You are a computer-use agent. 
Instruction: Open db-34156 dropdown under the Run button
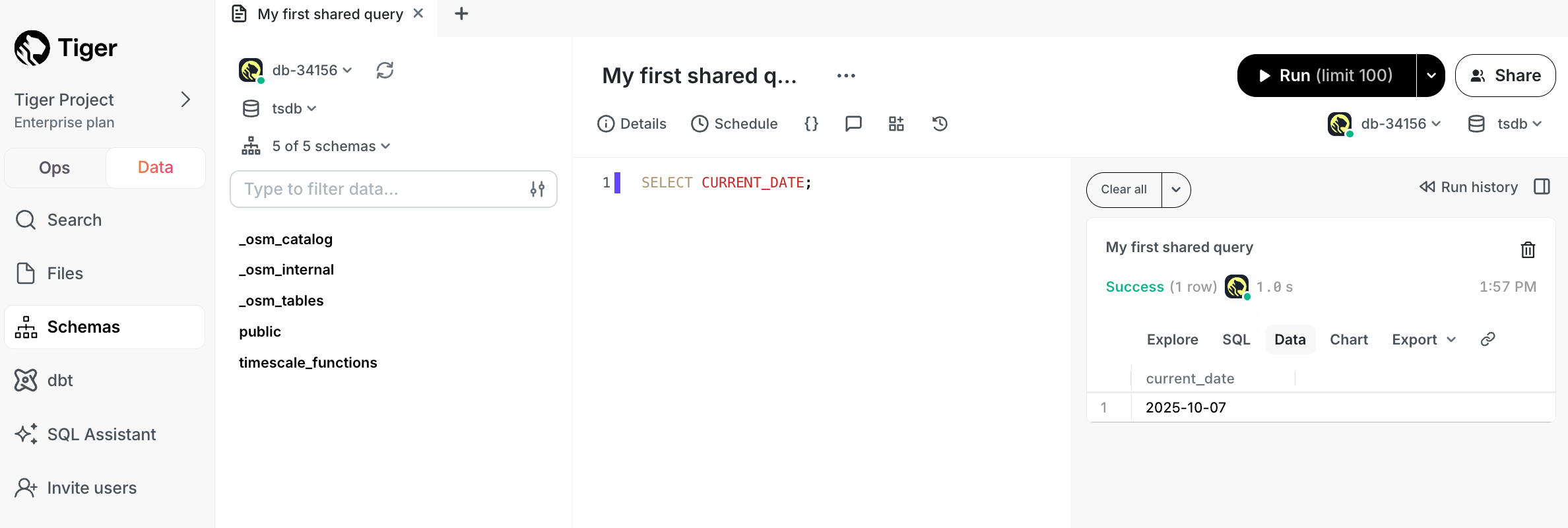point(1400,123)
